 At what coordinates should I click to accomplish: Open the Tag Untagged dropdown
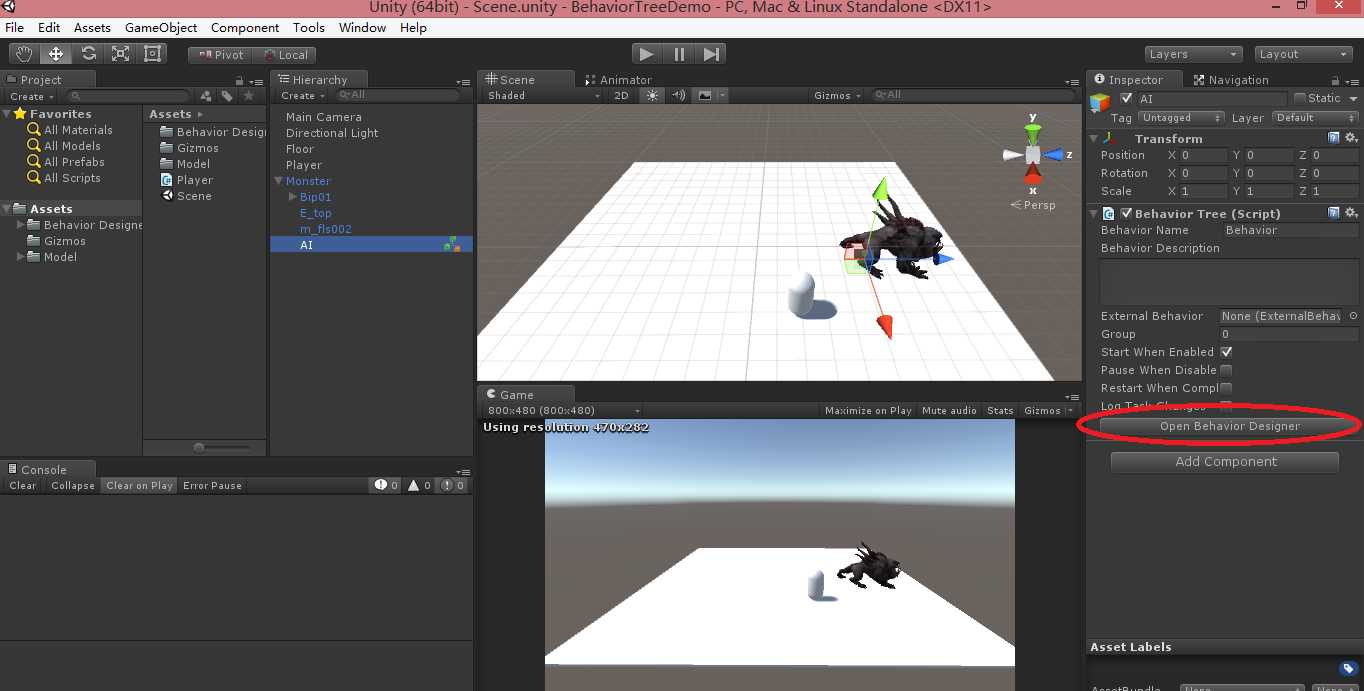(1181, 118)
